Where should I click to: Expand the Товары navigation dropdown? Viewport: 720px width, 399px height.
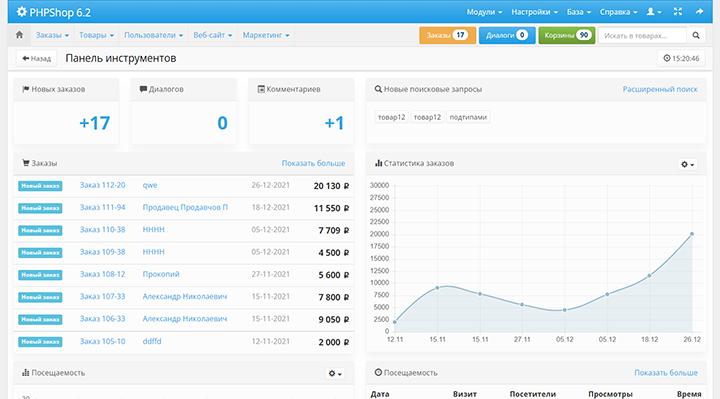pos(96,35)
